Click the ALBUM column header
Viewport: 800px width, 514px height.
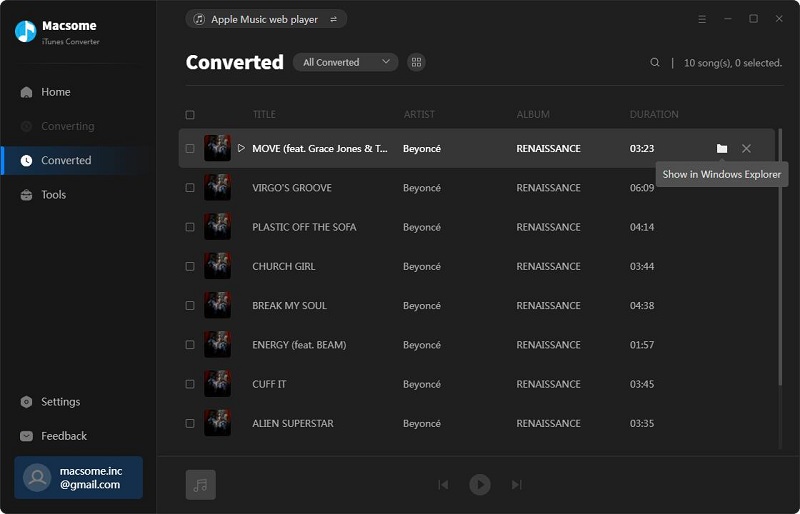533,114
